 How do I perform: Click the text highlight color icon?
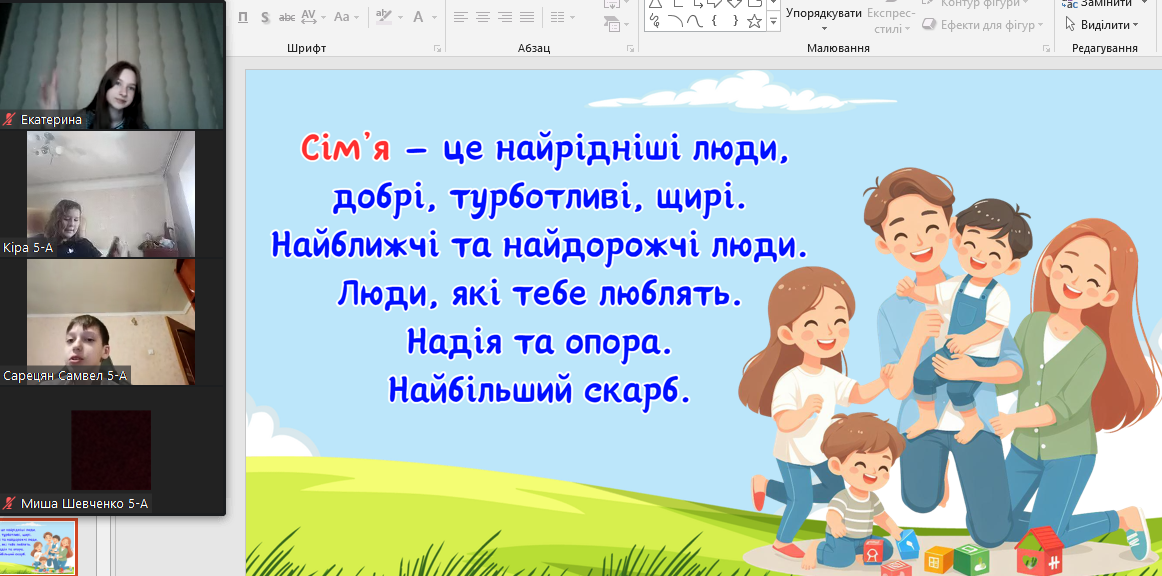click(x=385, y=17)
